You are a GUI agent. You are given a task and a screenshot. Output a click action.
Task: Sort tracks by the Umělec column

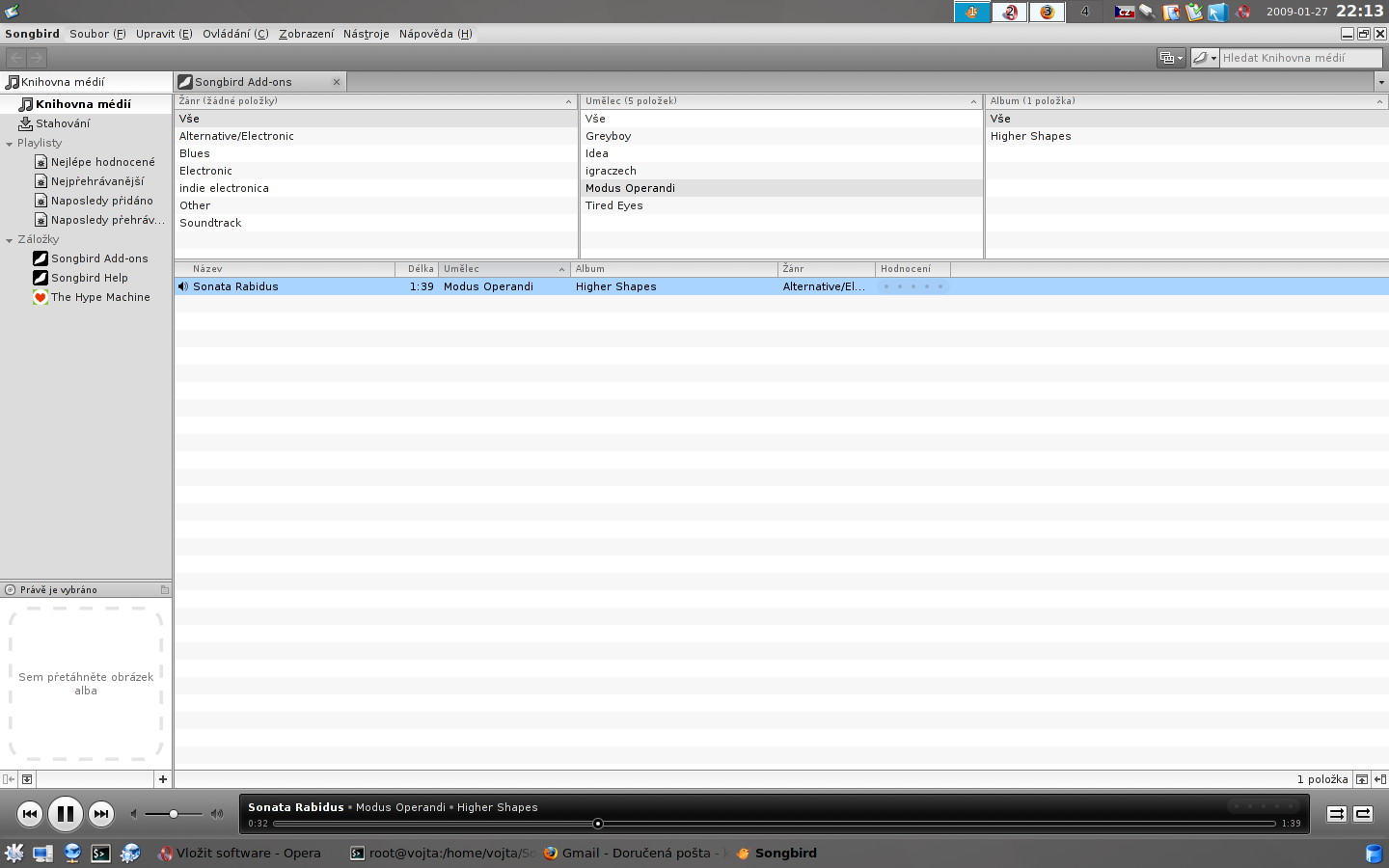[504, 269]
